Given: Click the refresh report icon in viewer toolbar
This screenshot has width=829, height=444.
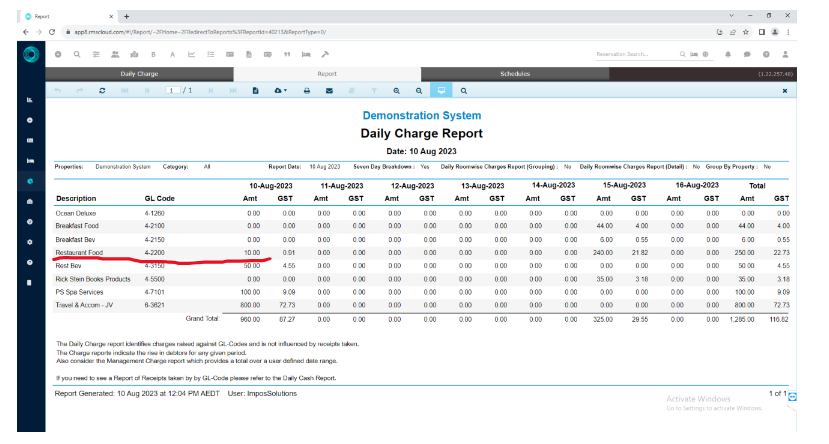Looking at the screenshot, I should coord(102,90).
